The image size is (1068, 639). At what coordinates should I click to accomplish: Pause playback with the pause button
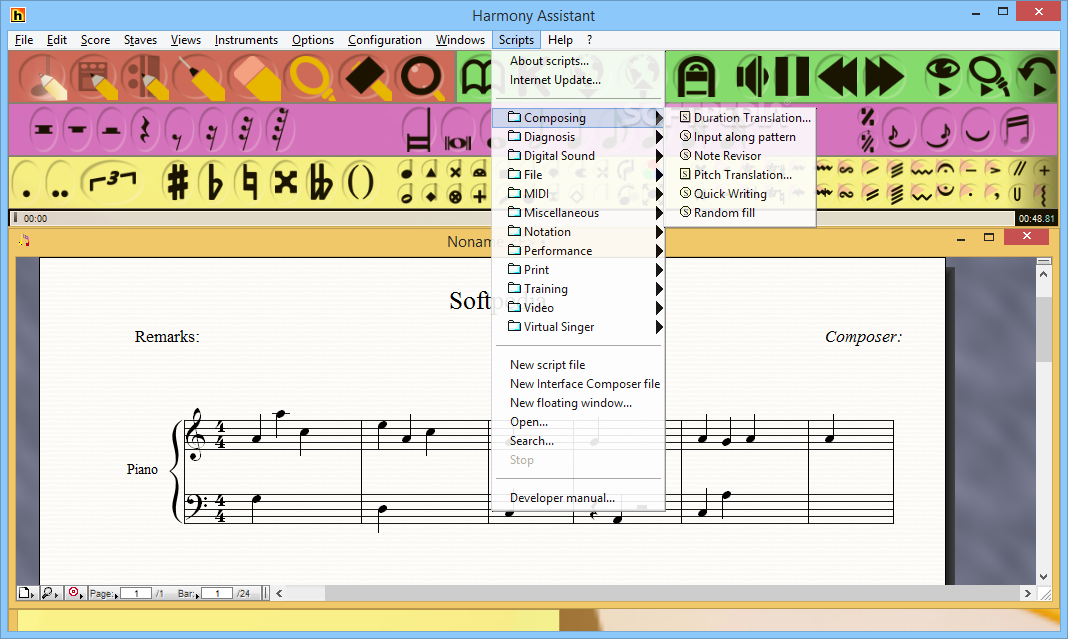(x=791, y=76)
